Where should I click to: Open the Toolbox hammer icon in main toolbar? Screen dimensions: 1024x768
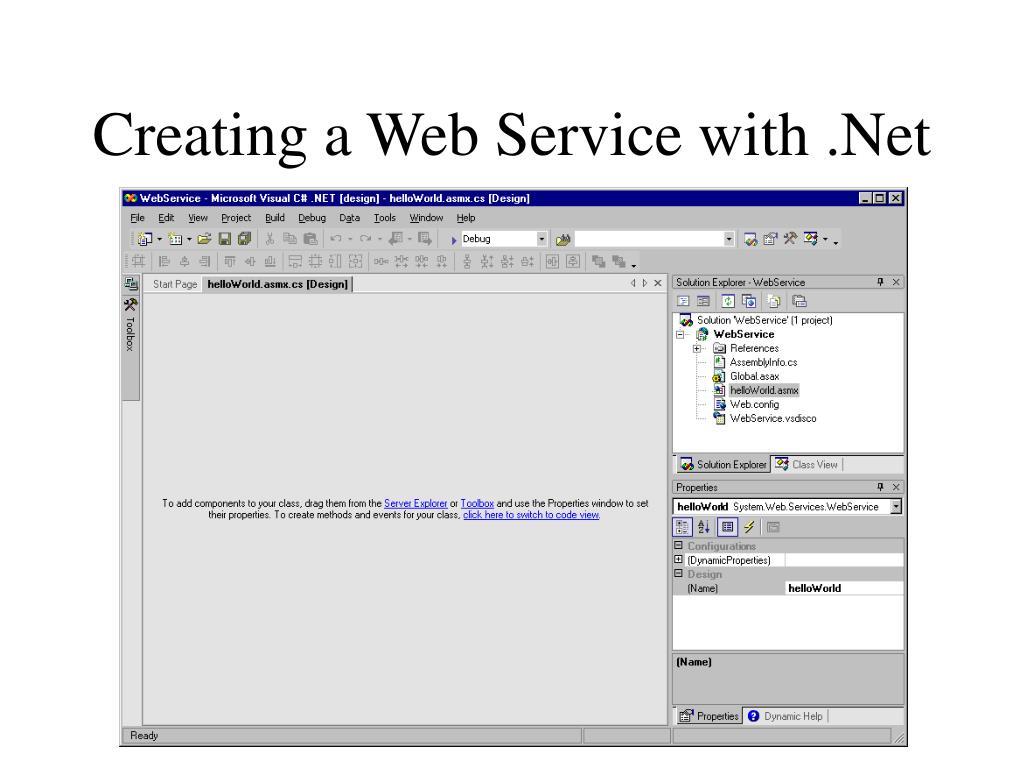point(790,239)
